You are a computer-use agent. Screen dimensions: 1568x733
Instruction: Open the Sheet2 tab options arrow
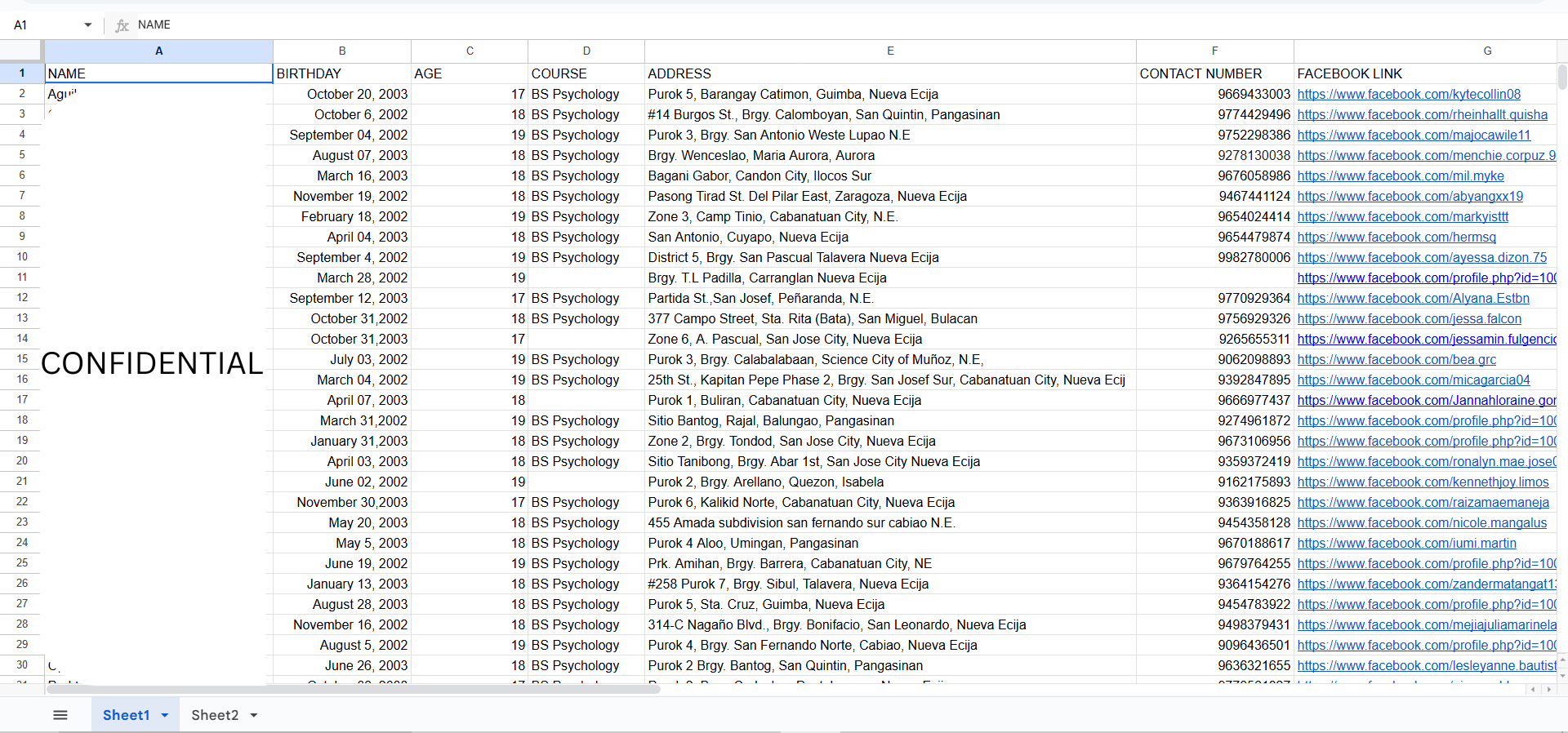pyautogui.click(x=254, y=715)
